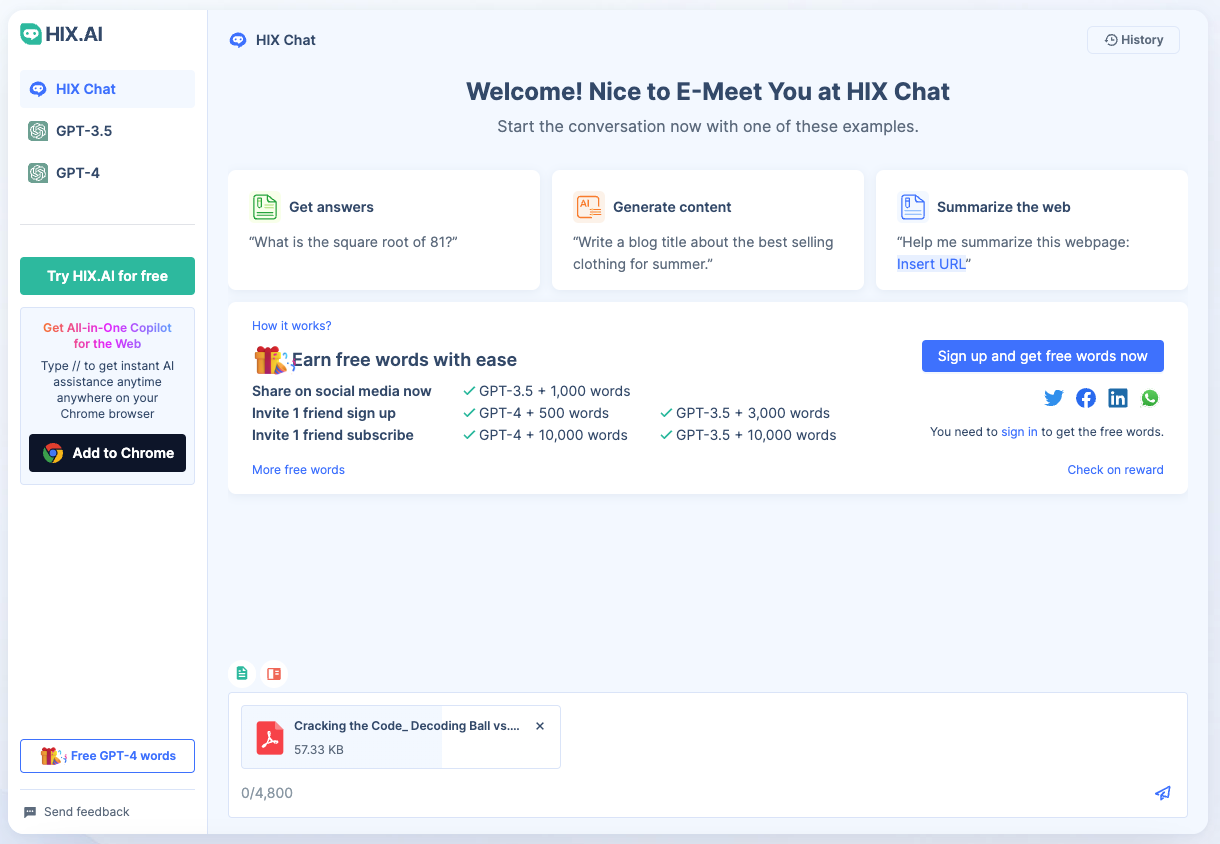This screenshot has width=1220, height=844.
Task: Share via the Twitter icon
Action: 1054,398
